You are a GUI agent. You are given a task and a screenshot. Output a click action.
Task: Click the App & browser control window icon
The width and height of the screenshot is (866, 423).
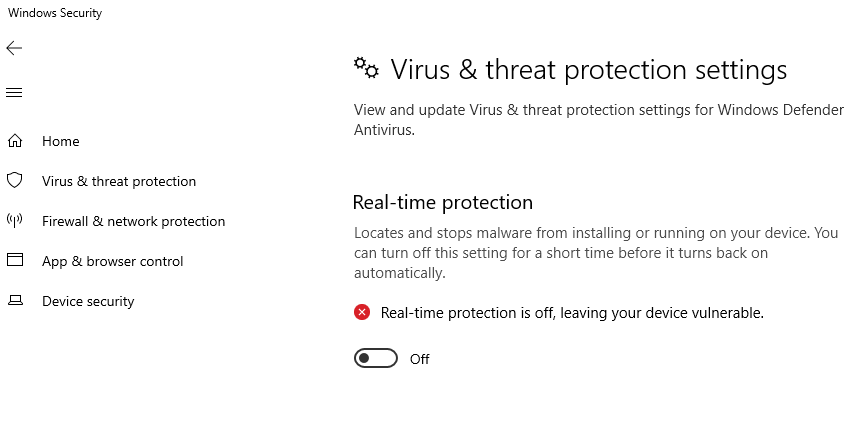(15, 261)
